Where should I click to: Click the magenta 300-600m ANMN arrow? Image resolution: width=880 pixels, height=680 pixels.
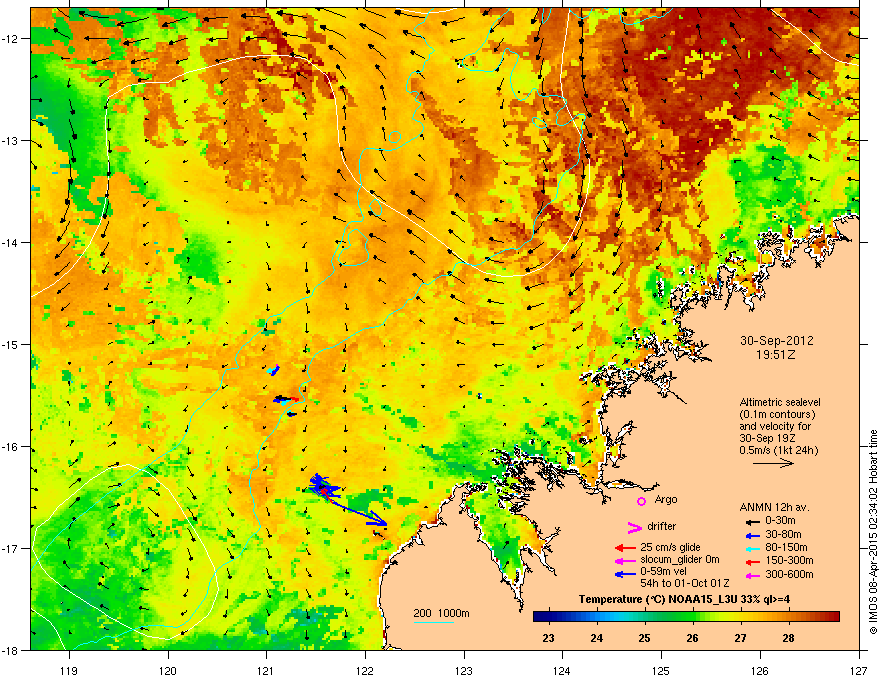pos(751,575)
